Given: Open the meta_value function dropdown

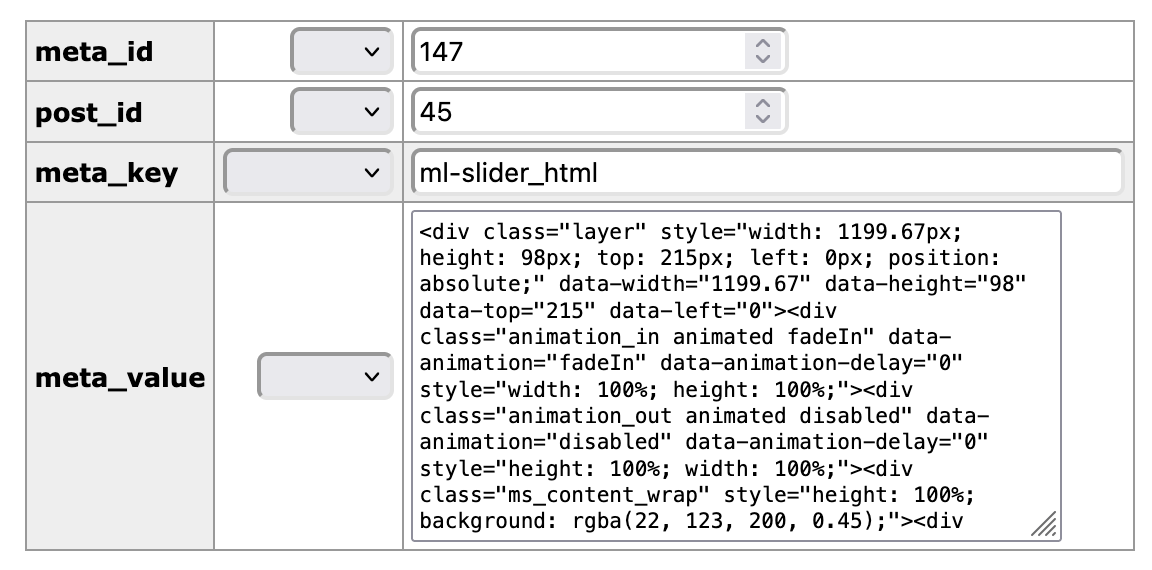Looking at the screenshot, I should click(x=325, y=377).
